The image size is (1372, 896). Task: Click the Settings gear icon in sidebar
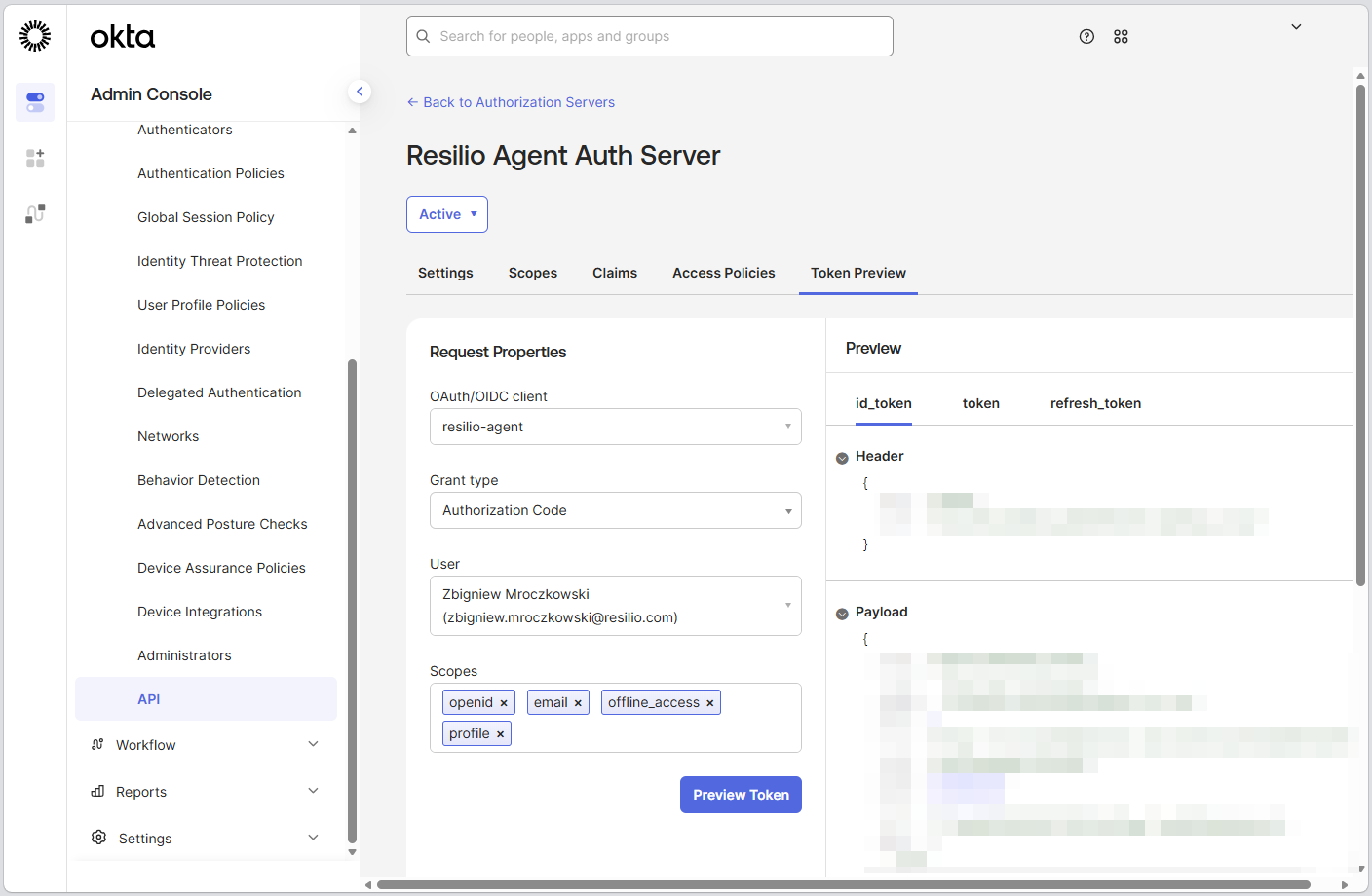[x=98, y=838]
